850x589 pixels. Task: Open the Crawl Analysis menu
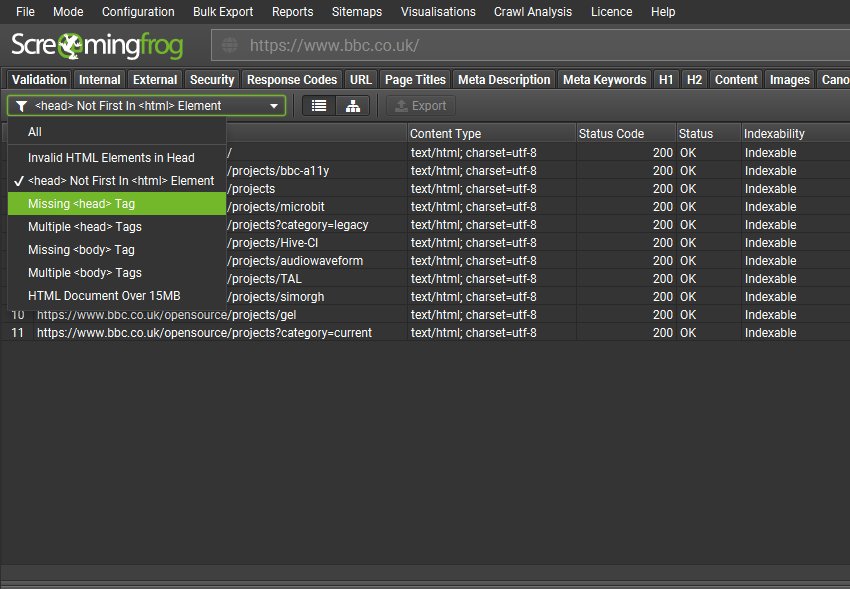point(533,12)
